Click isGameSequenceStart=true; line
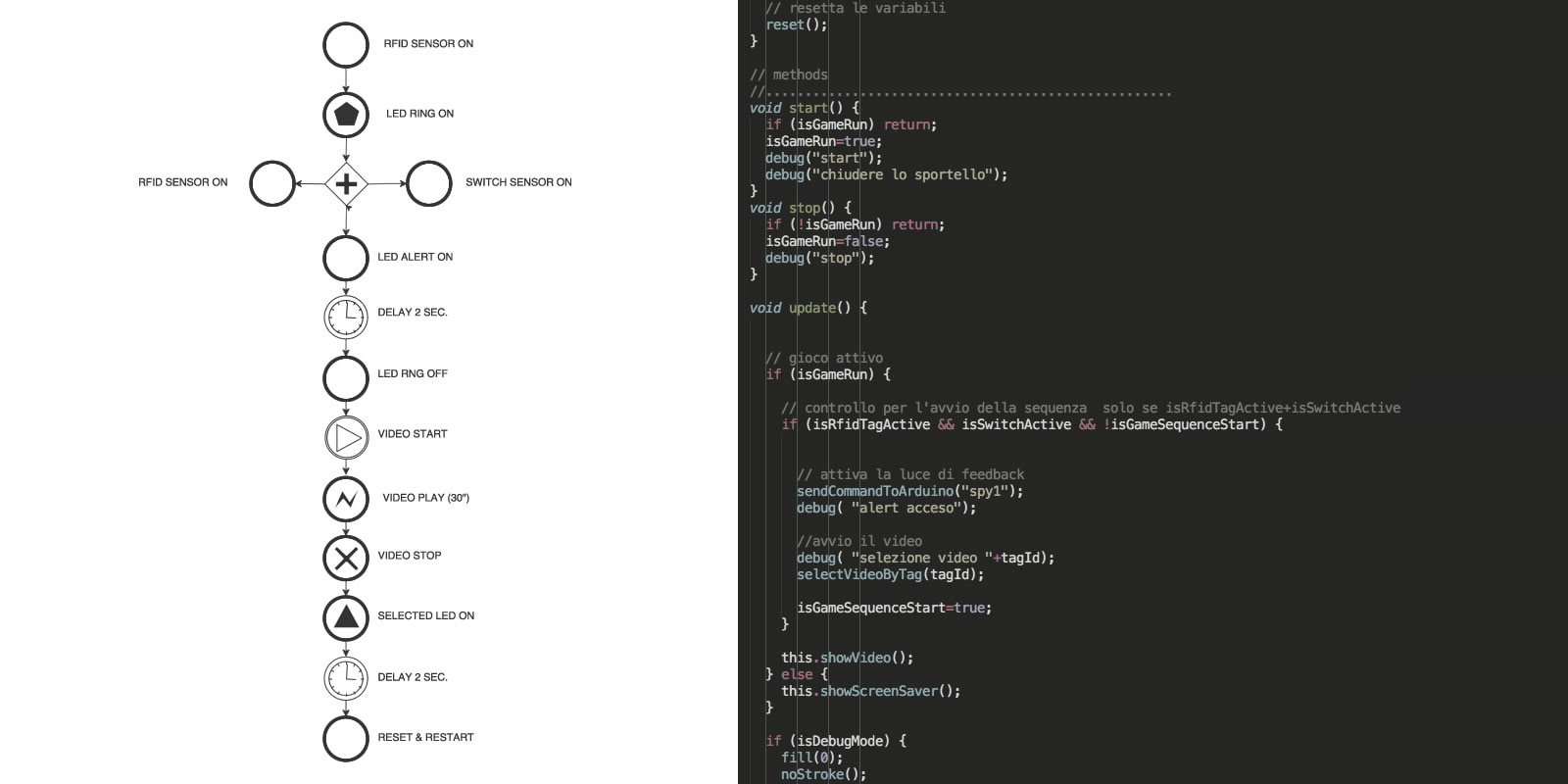Image resolution: width=1568 pixels, height=784 pixels. click(895, 608)
